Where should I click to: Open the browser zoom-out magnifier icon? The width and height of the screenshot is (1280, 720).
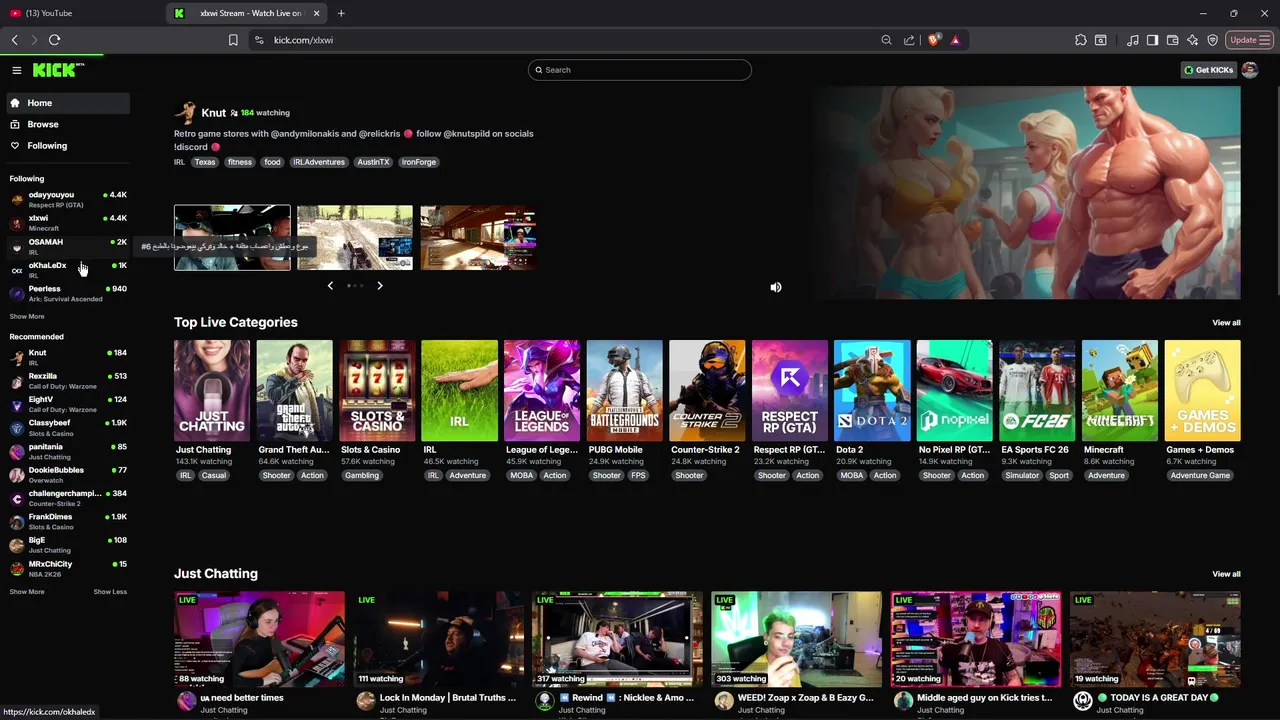click(886, 40)
